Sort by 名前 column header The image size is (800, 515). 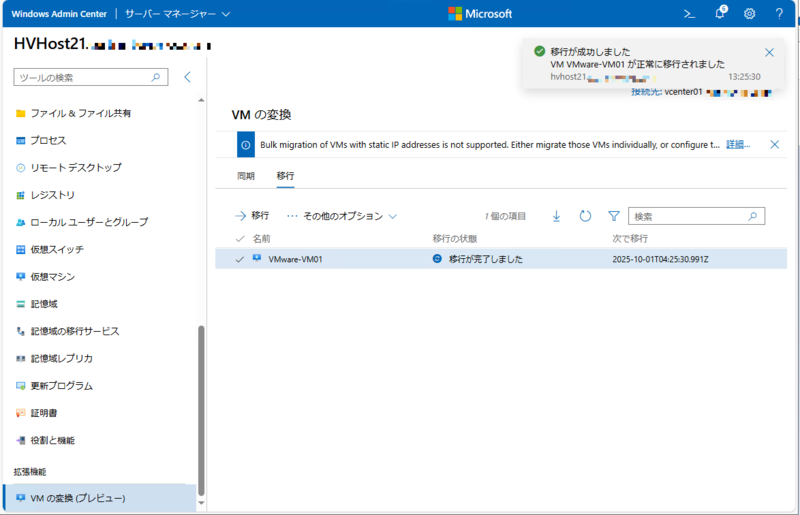coord(262,239)
